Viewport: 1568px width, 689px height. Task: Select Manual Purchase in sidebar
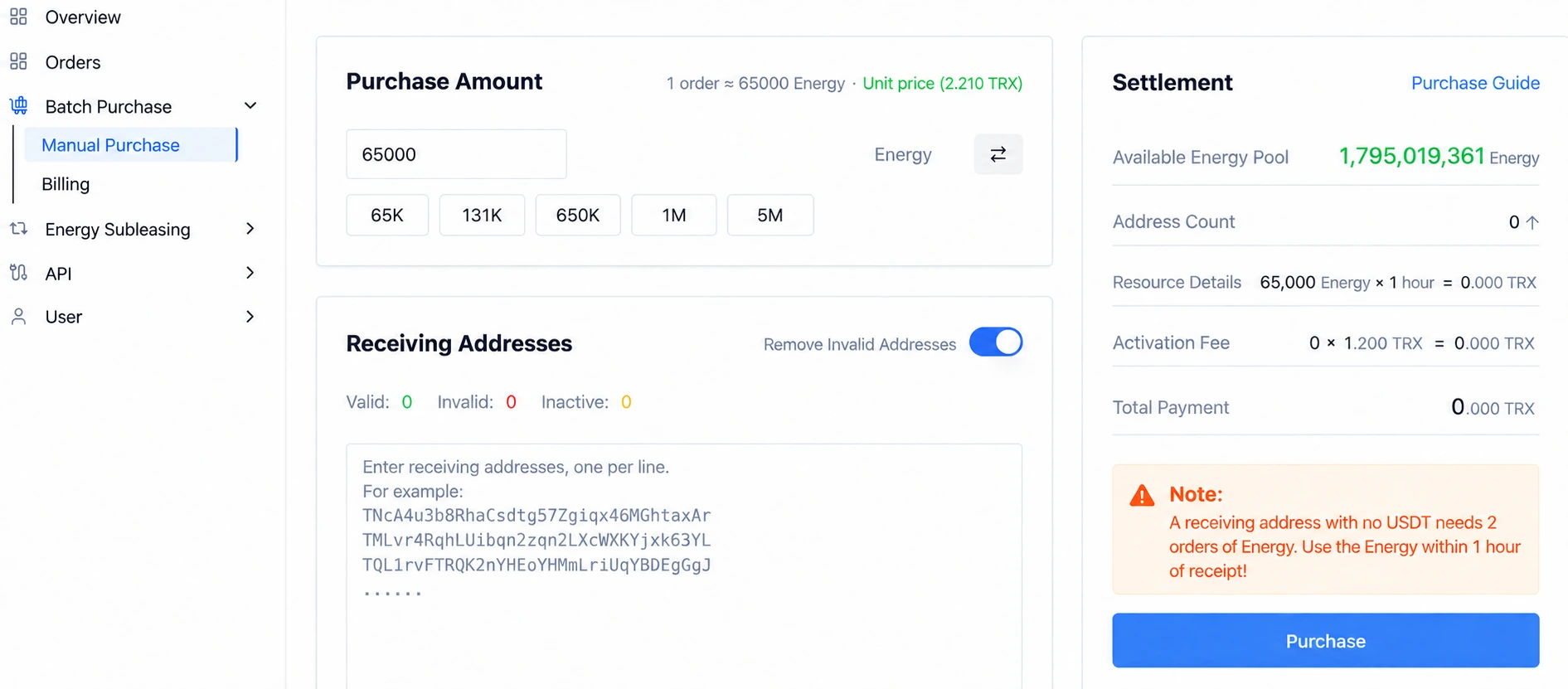(x=131, y=145)
